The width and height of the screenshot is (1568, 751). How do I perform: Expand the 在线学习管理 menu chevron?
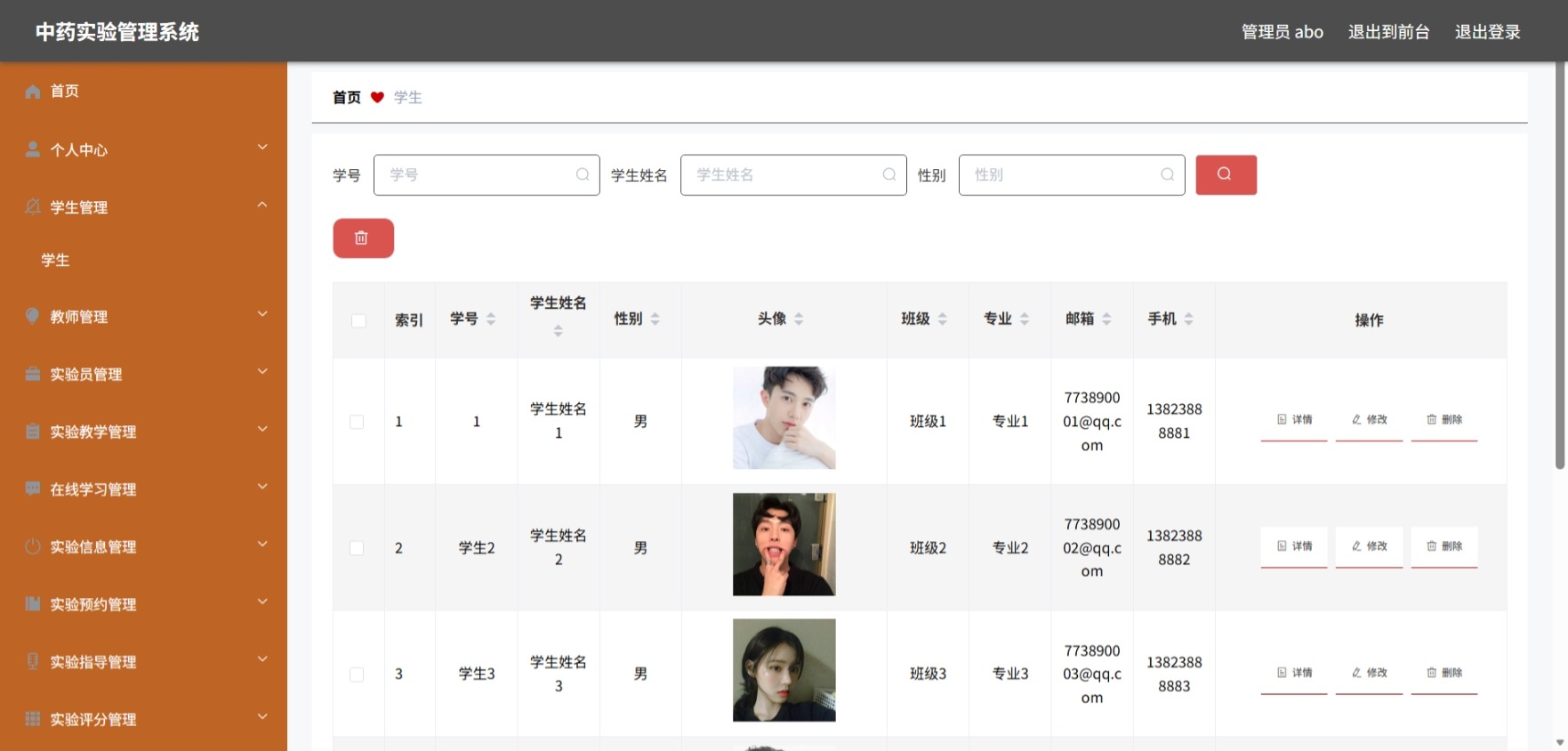pos(262,487)
